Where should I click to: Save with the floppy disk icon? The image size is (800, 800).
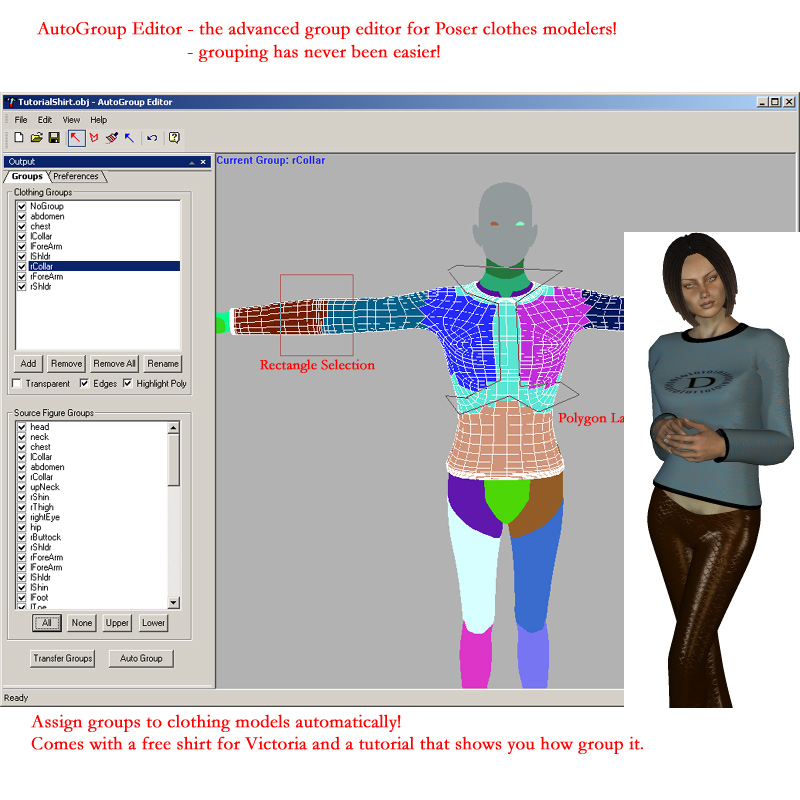54,138
